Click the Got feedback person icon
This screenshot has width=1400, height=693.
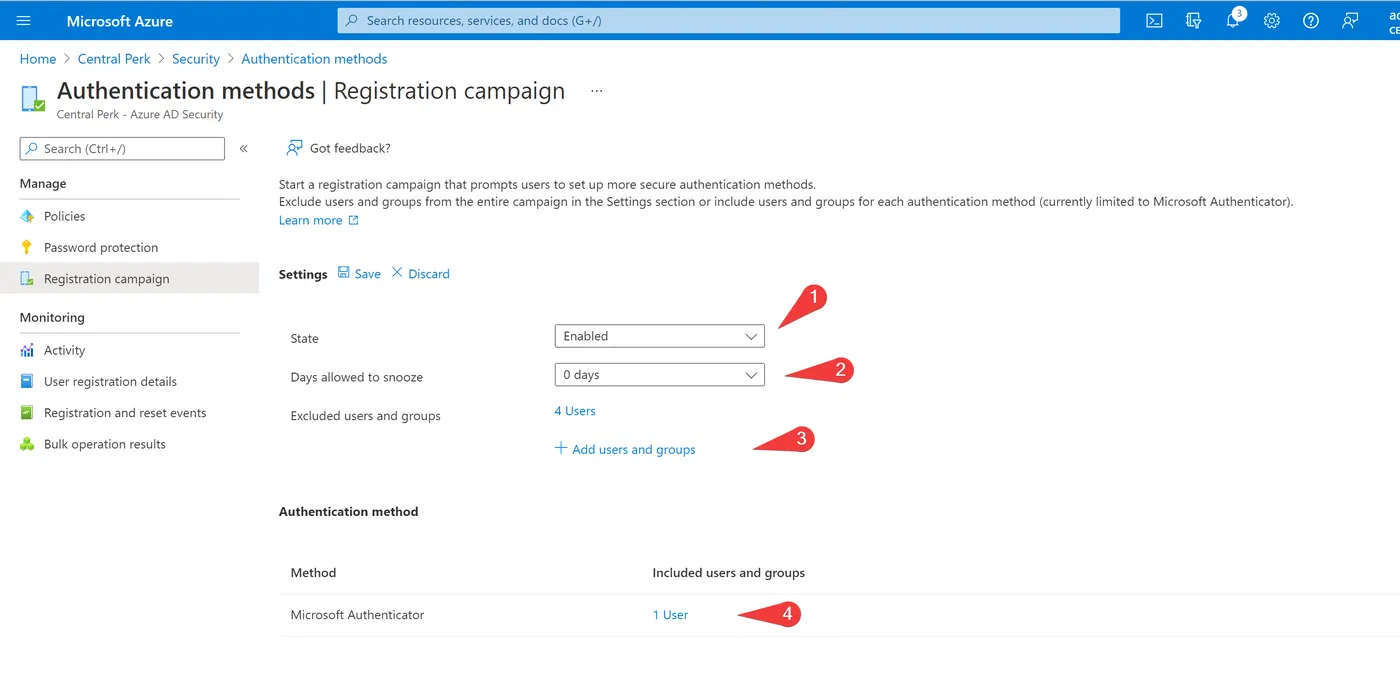point(294,148)
